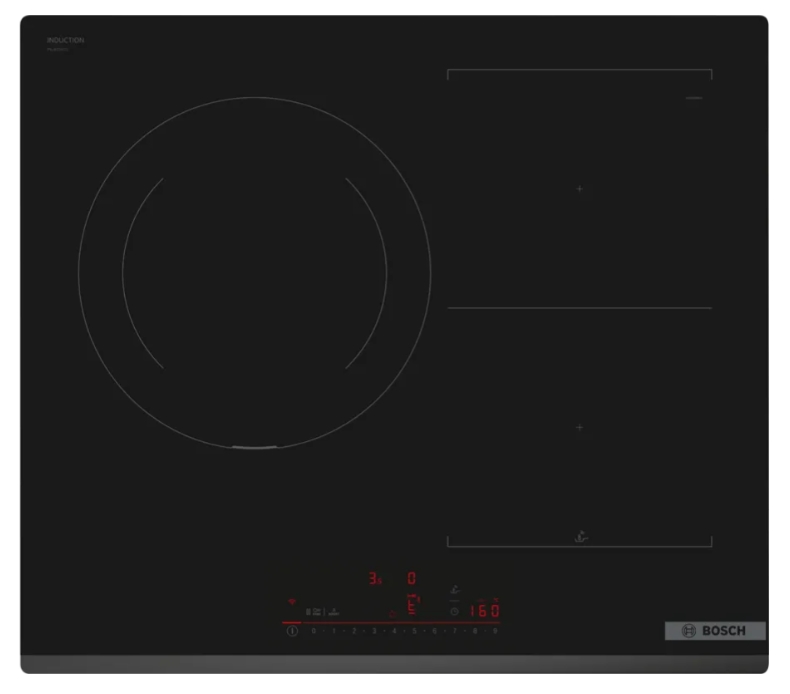Tap the red Wi-Fi indicator icon
Image resolution: width=790 pixels, height=694 pixels.
[293, 603]
